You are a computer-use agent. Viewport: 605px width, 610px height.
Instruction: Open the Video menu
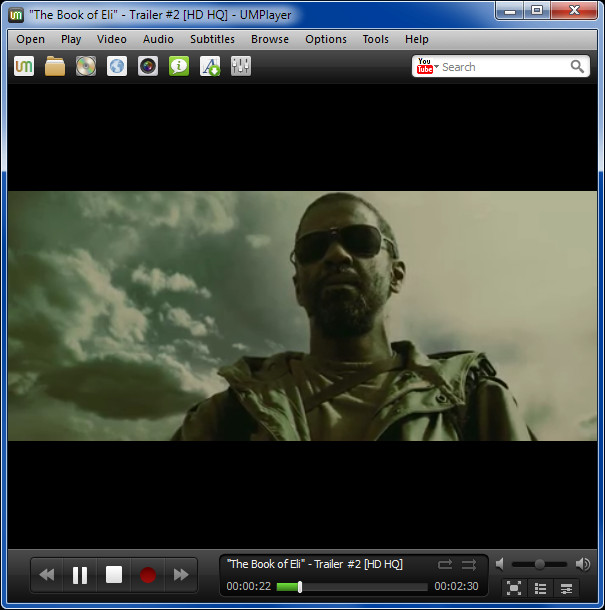[112, 39]
